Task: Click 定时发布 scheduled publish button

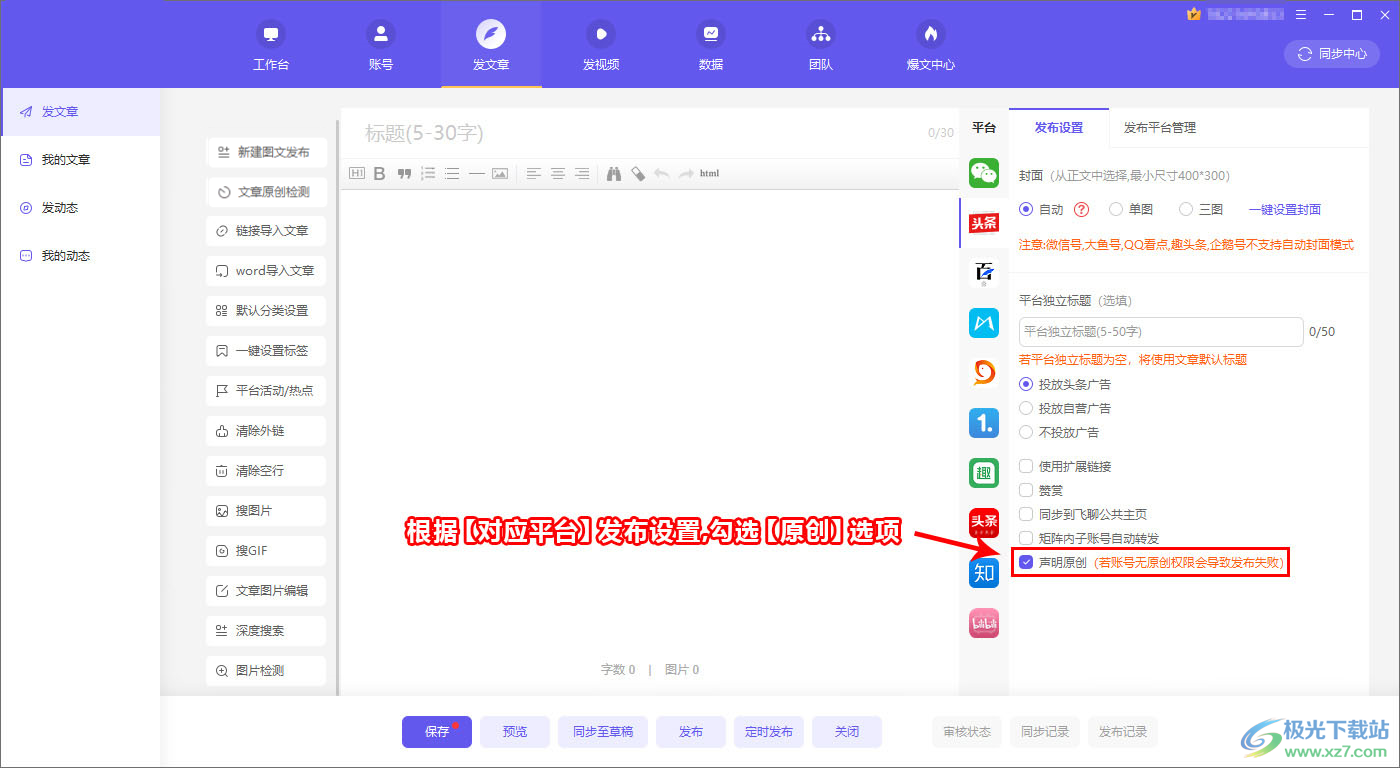Action: [x=769, y=732]
